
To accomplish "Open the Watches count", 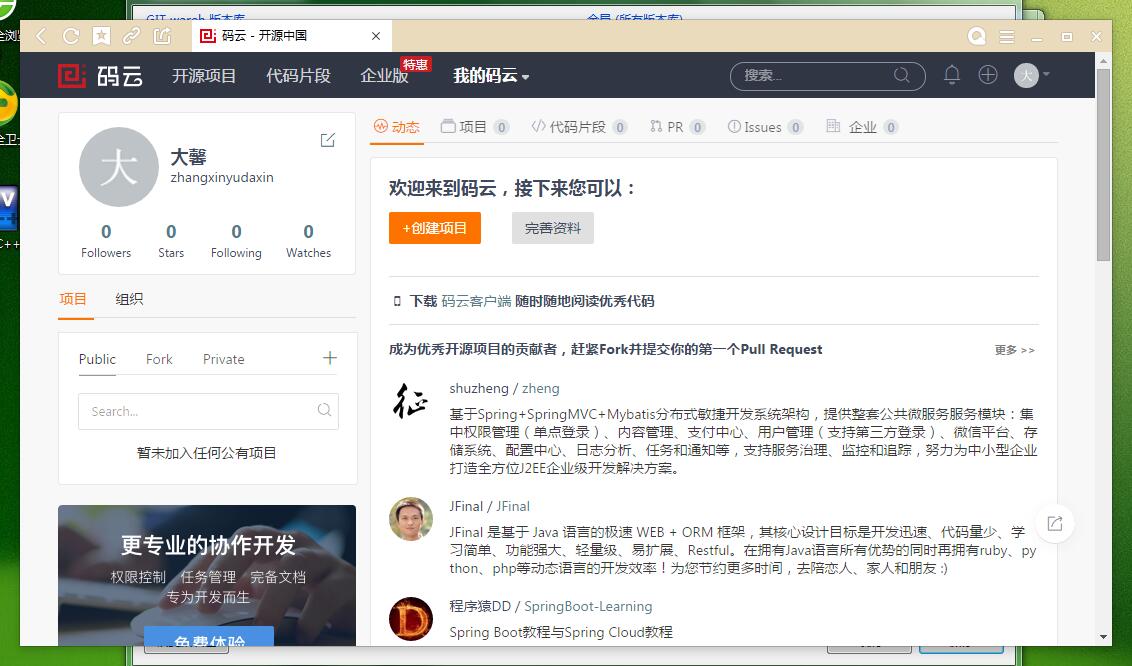I will [x=308, y=241].
